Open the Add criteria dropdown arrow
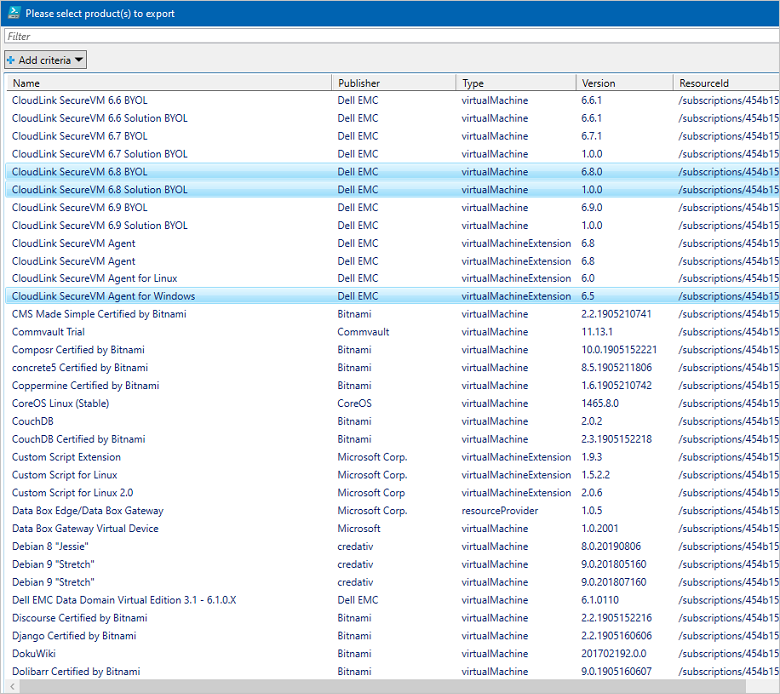Viewport: 780px width, 694px height. click(79, 60)
